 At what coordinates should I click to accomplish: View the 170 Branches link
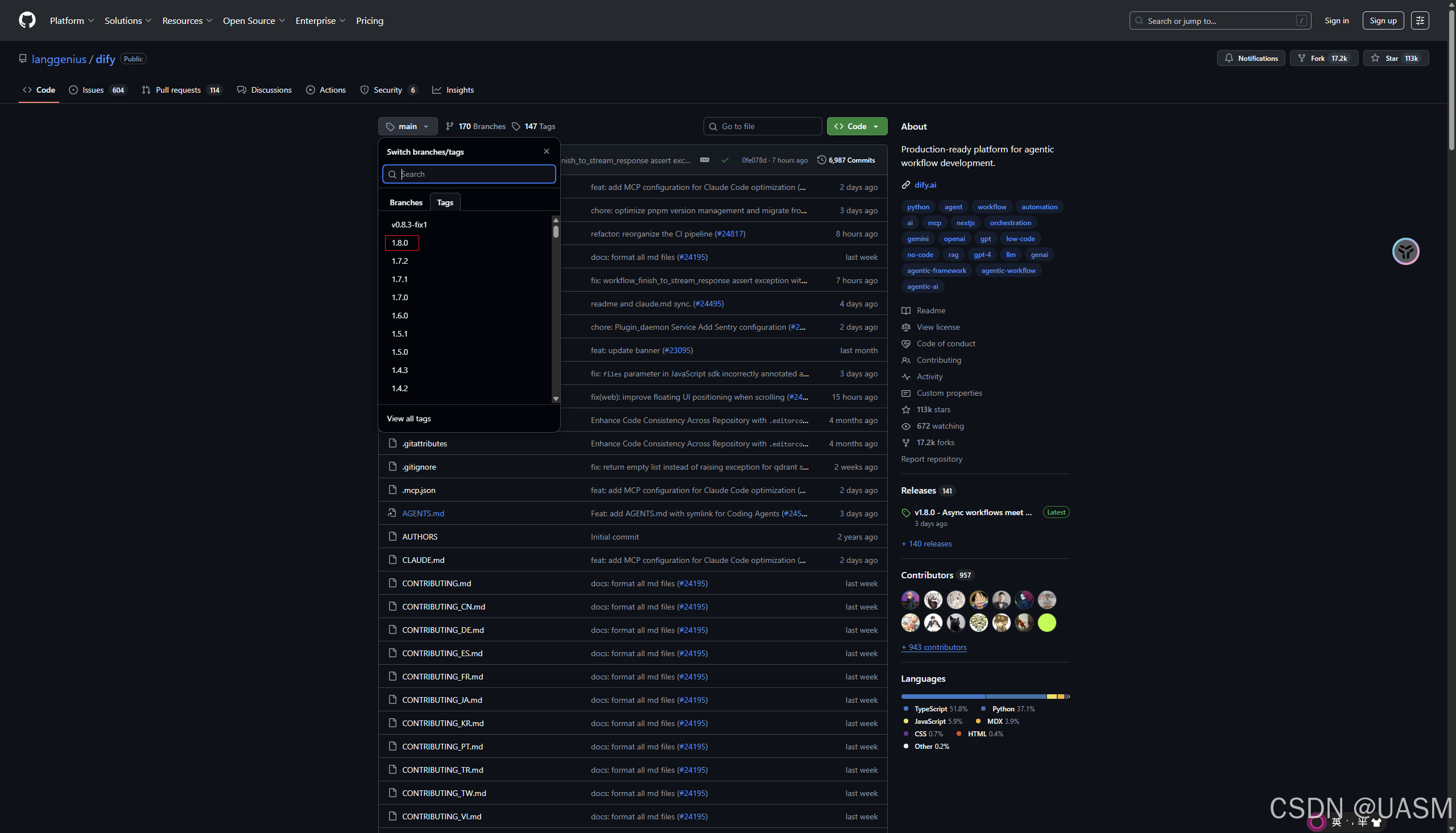click(476, 126)
